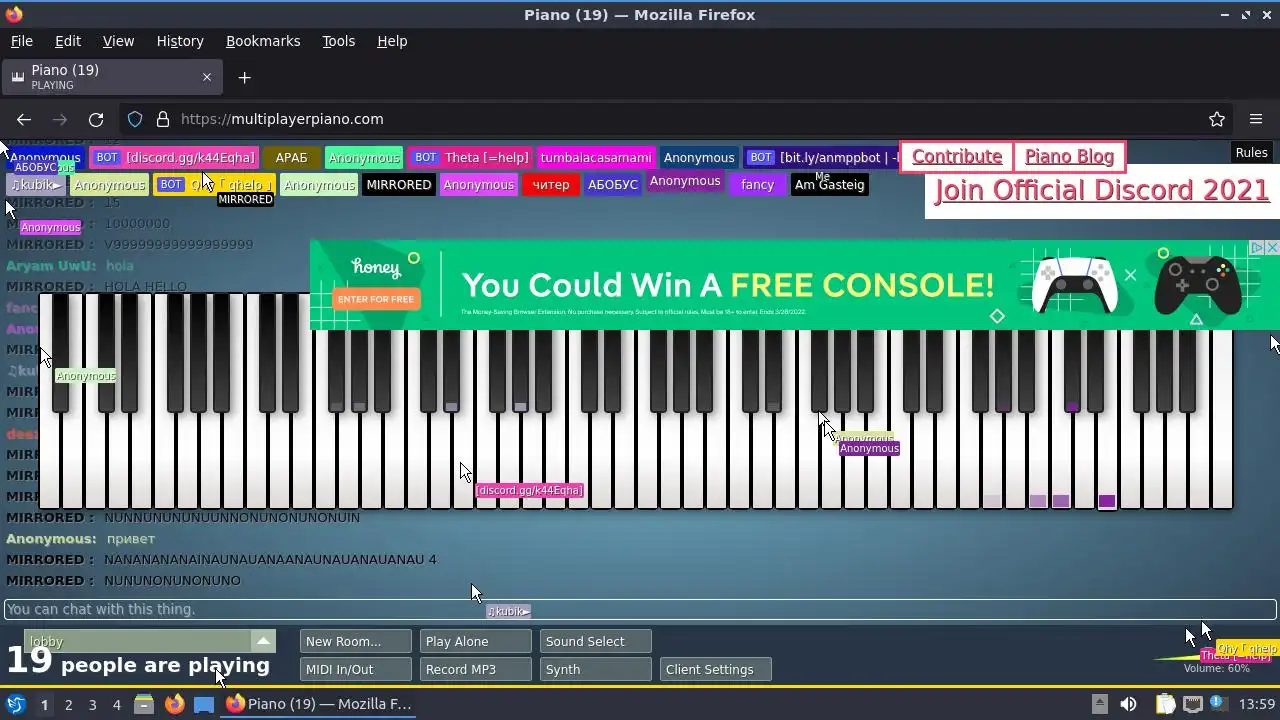Open the View menu
Screen dimensions: 1280x720
pos(118,41)
